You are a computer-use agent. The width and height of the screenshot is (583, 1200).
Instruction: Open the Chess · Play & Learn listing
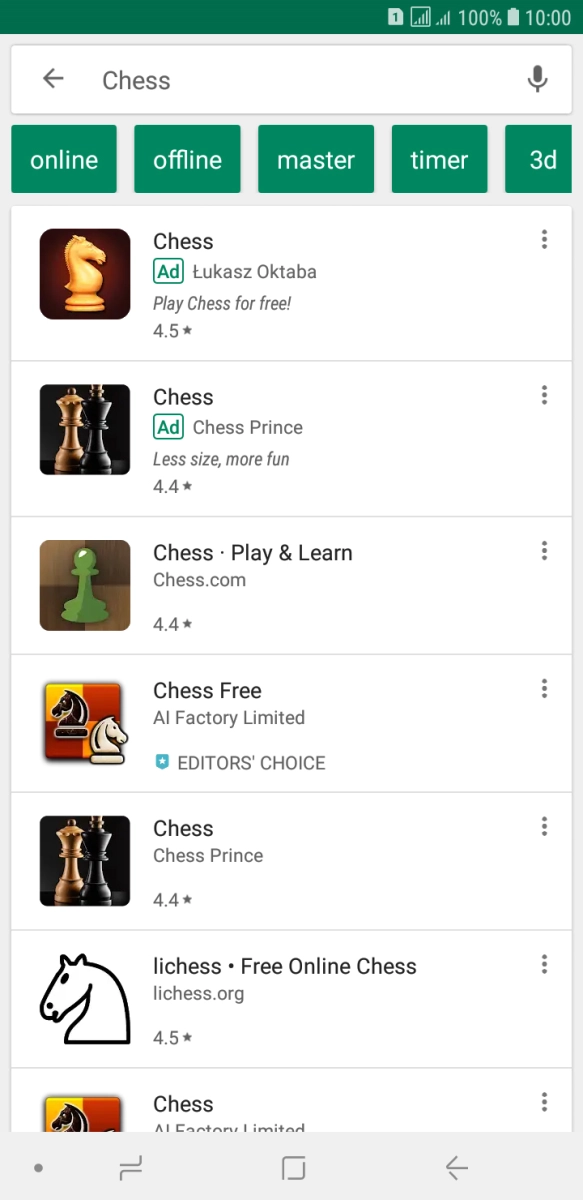(252, 552)
